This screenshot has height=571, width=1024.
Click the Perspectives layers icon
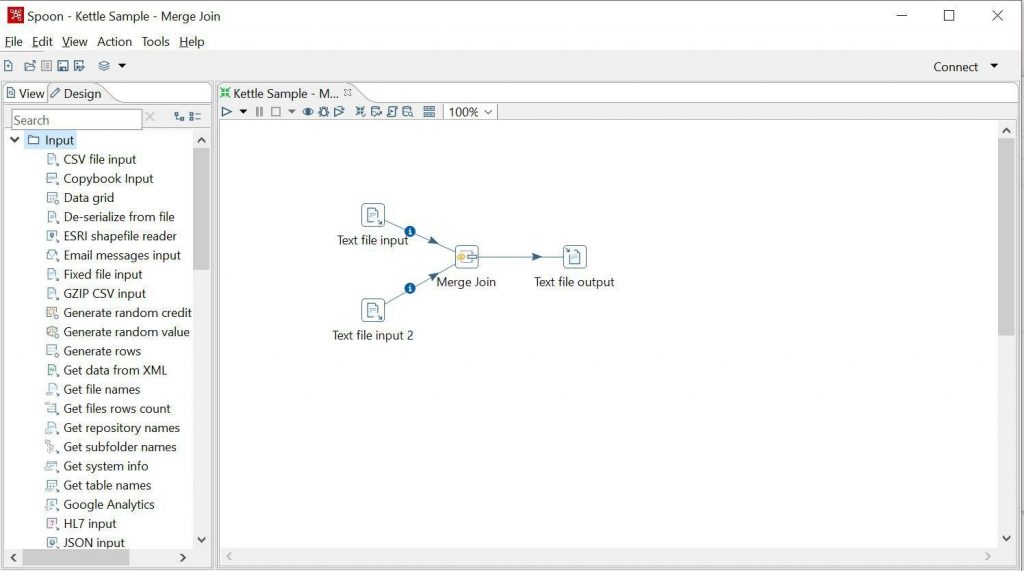click(x=104, y=65)
